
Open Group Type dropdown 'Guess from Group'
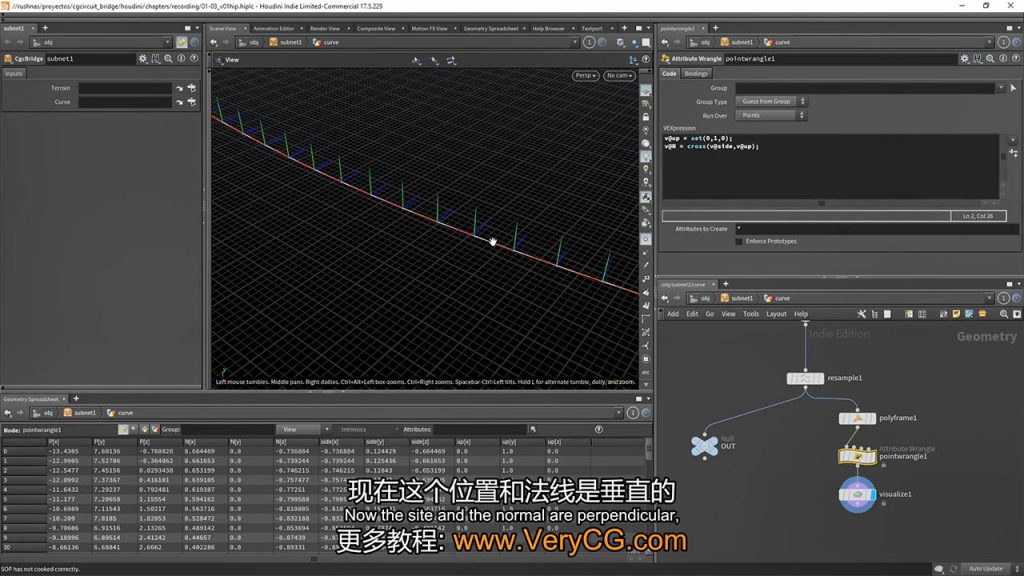pos(771,102)
